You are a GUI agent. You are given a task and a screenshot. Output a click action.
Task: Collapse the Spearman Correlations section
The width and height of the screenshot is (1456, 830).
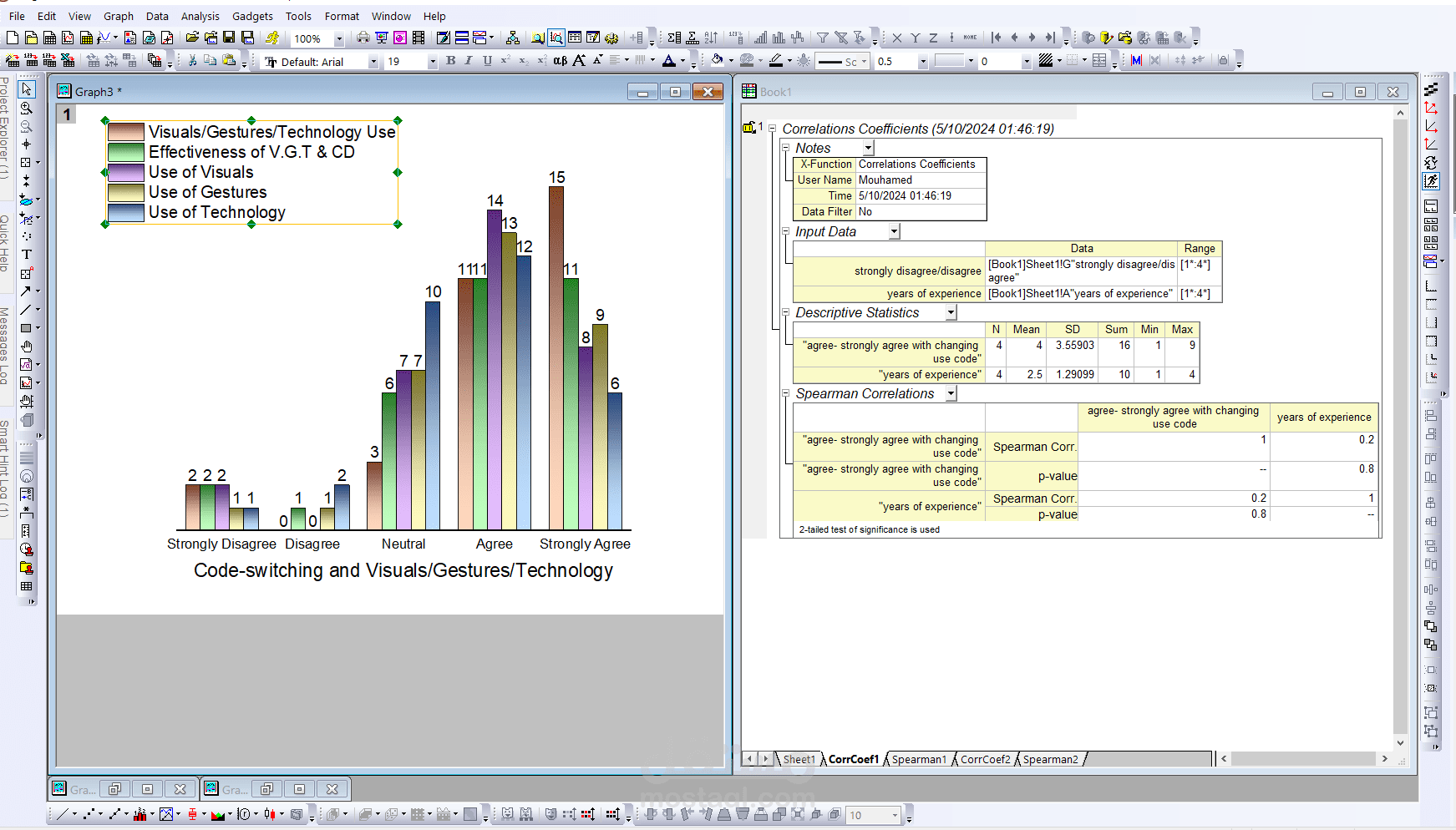[785, 393]
